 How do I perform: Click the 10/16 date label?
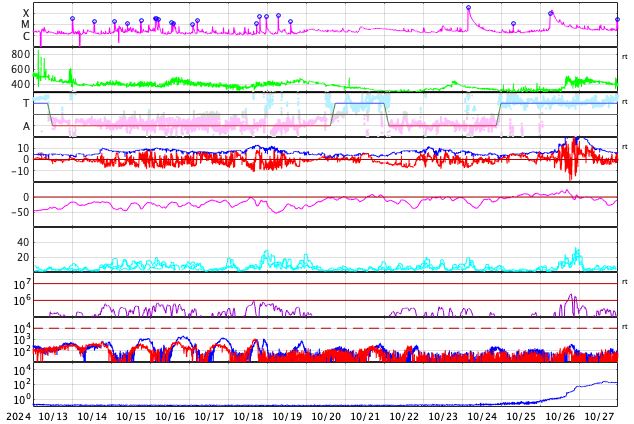click(x=170, y=416)
